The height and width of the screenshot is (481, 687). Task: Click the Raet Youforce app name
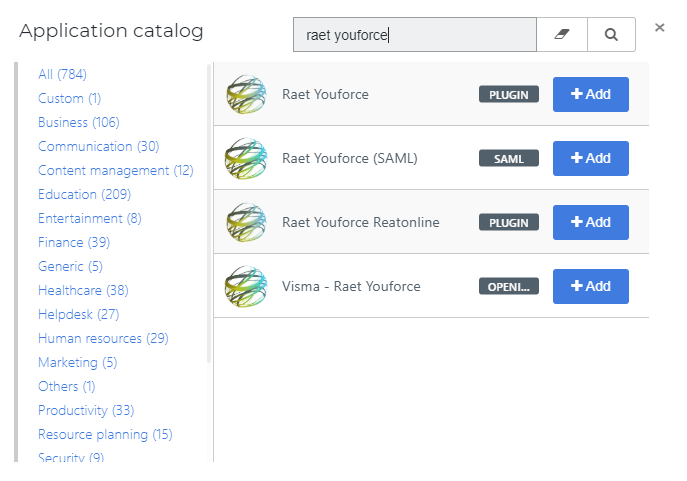point(326,94)
